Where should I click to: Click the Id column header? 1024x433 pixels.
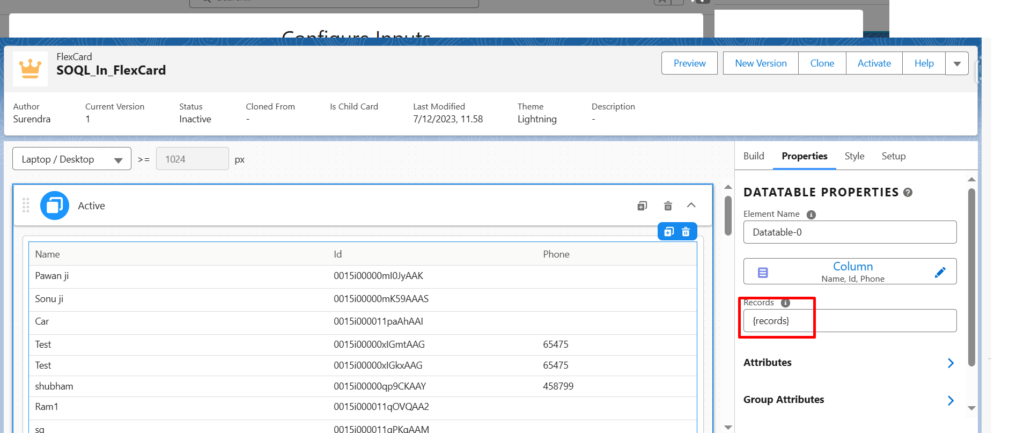point(338,254)
